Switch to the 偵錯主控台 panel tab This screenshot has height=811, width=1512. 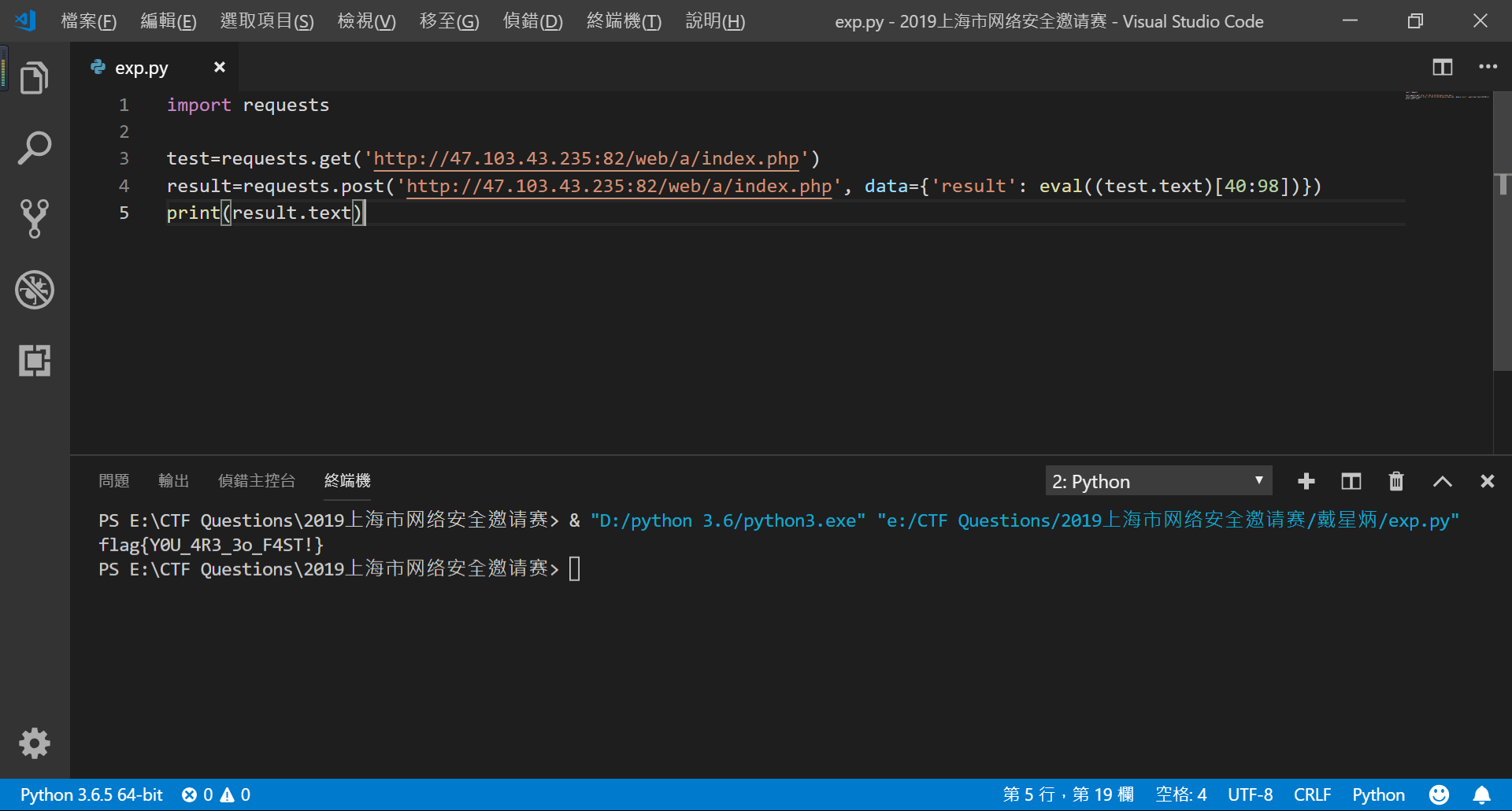pos(257,480)
